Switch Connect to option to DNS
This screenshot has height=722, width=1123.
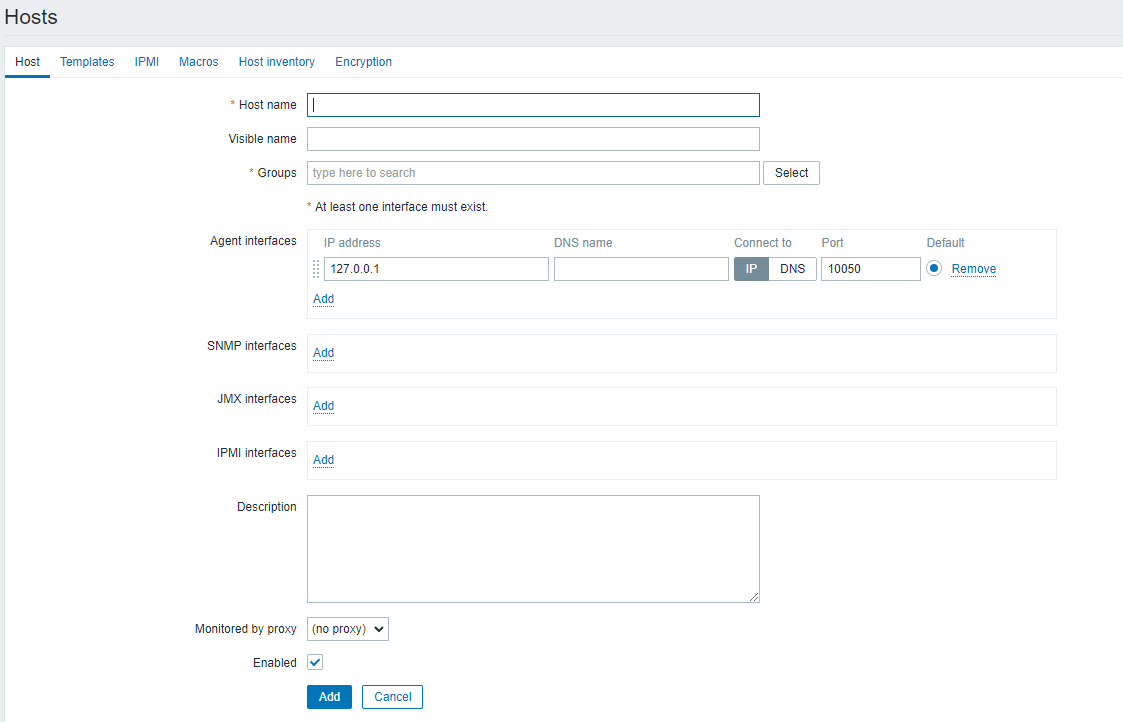(792, 269)
